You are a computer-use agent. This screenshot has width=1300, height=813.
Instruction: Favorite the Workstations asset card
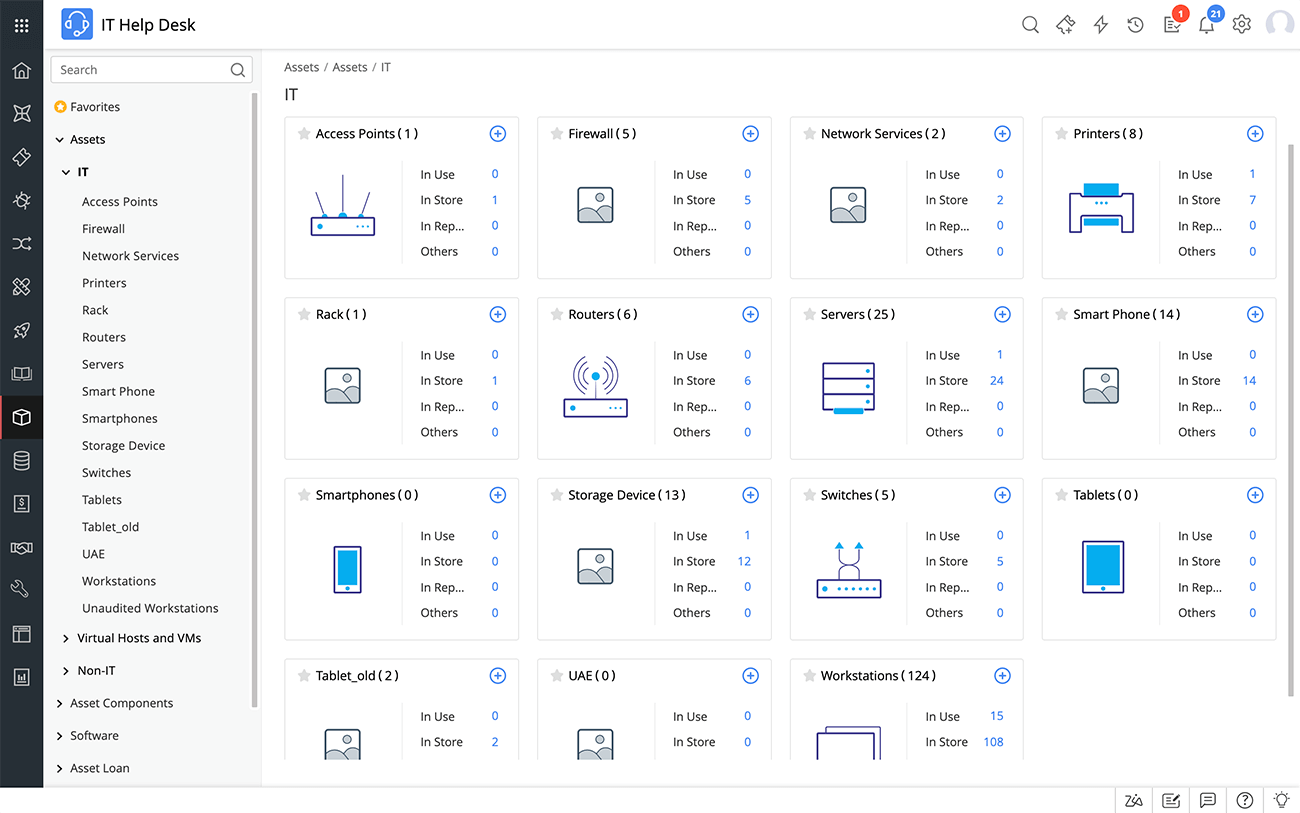point(809,675)
